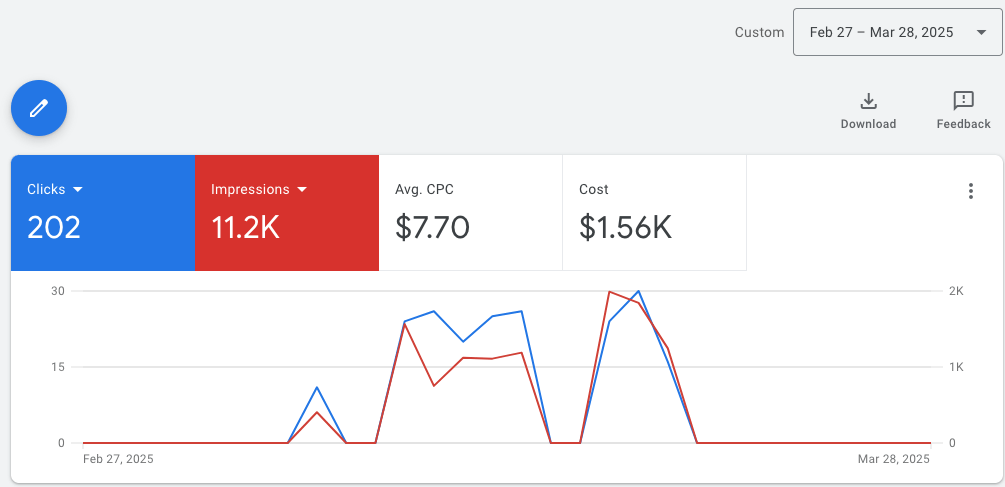Click the small first blue peak at 11
The height and width of the screenshot is (487, 1005).
click(317, 387)
